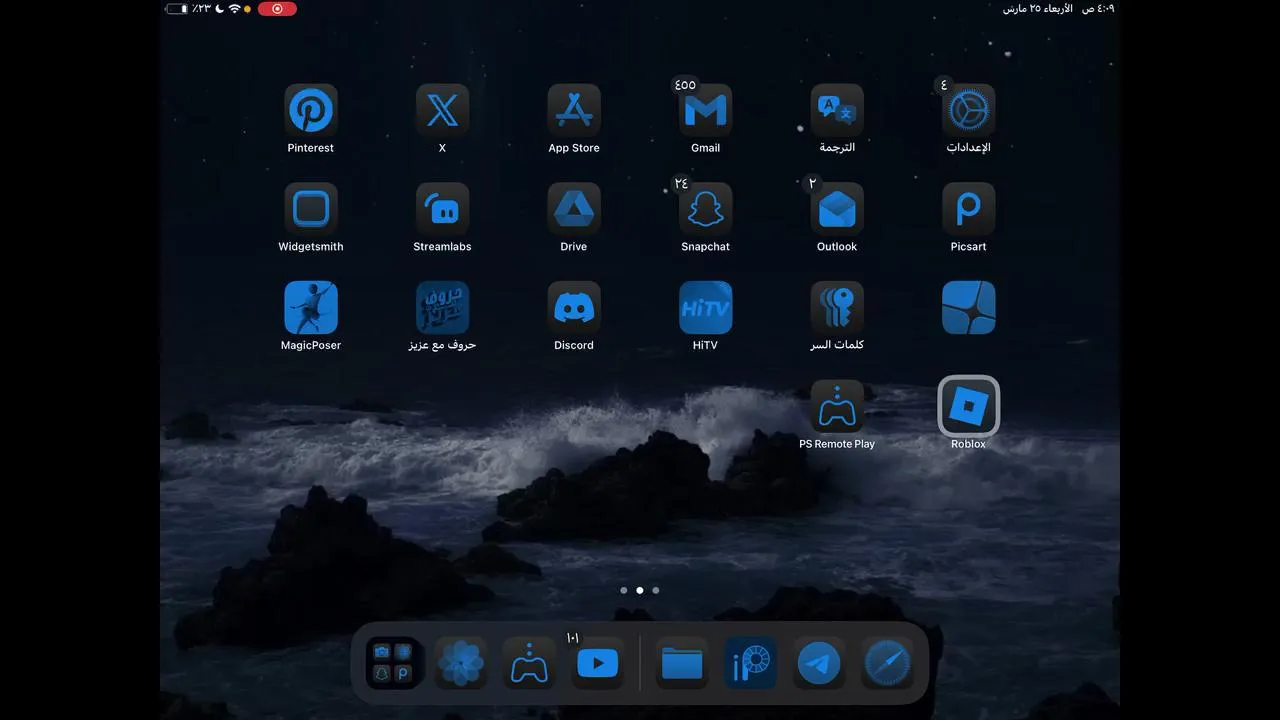Open the Files app in dock

(x=682, y=663)
